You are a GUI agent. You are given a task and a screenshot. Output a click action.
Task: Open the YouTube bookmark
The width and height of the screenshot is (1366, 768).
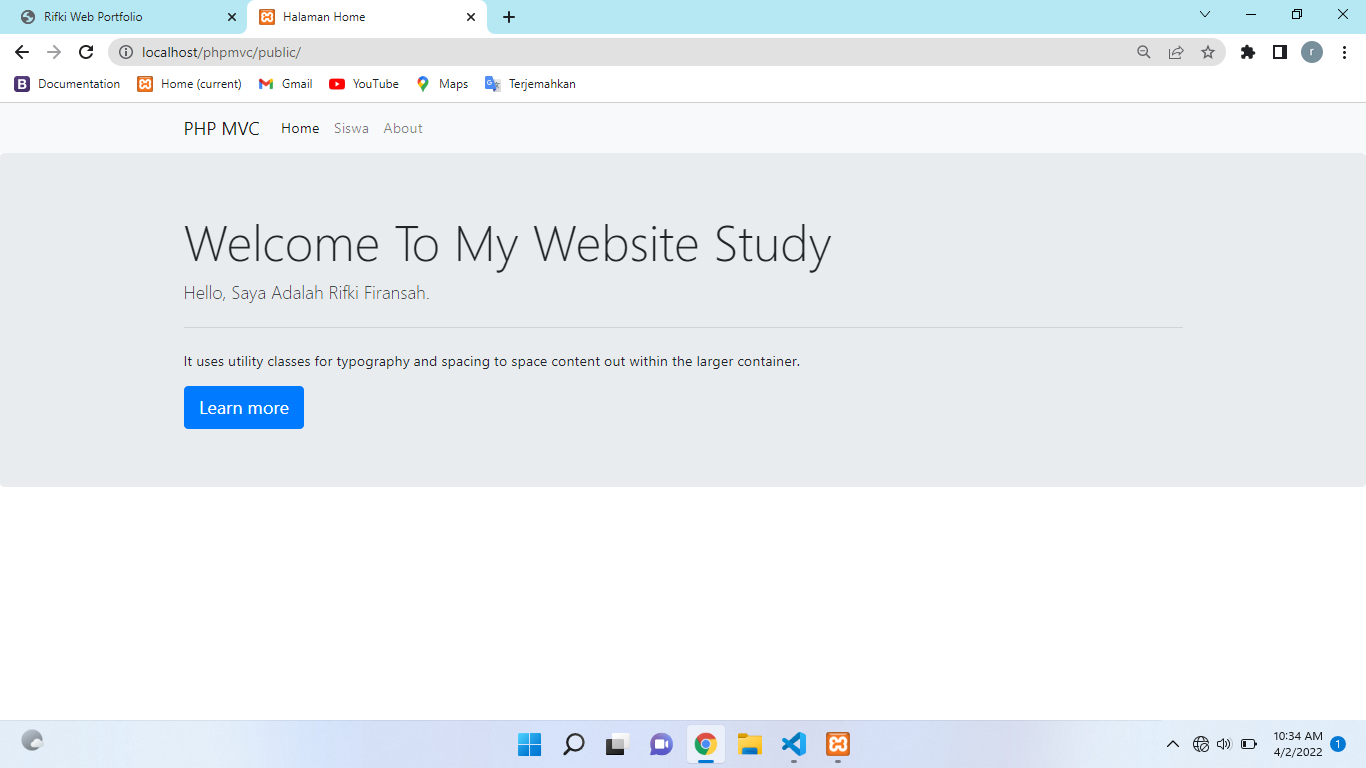[x=364, y=84]
